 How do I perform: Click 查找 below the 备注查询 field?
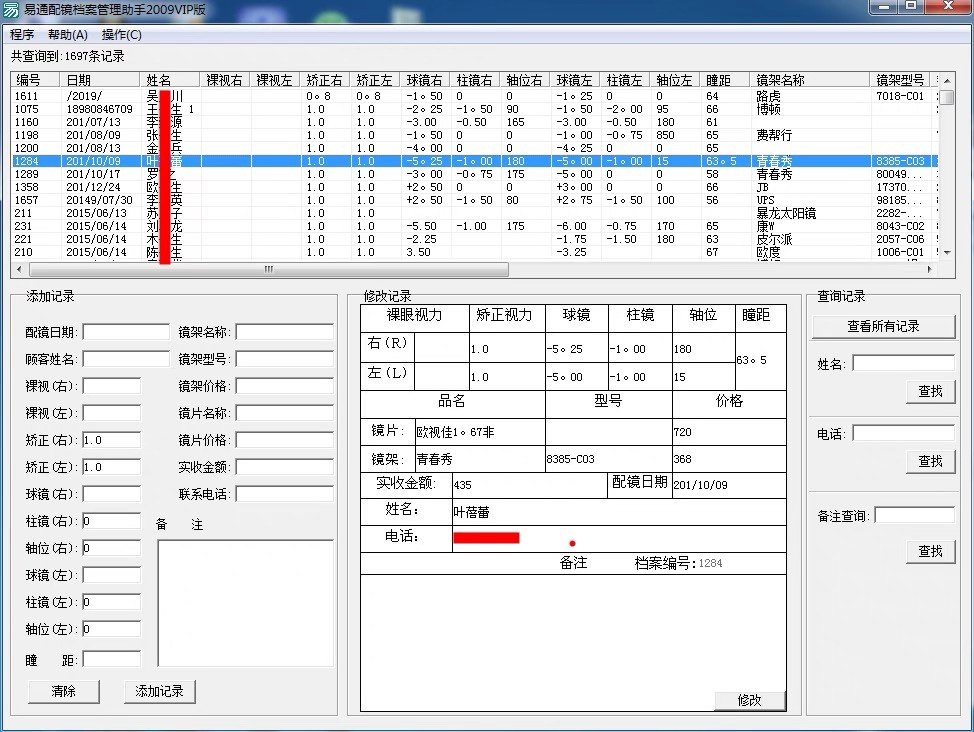pos(930,551)
